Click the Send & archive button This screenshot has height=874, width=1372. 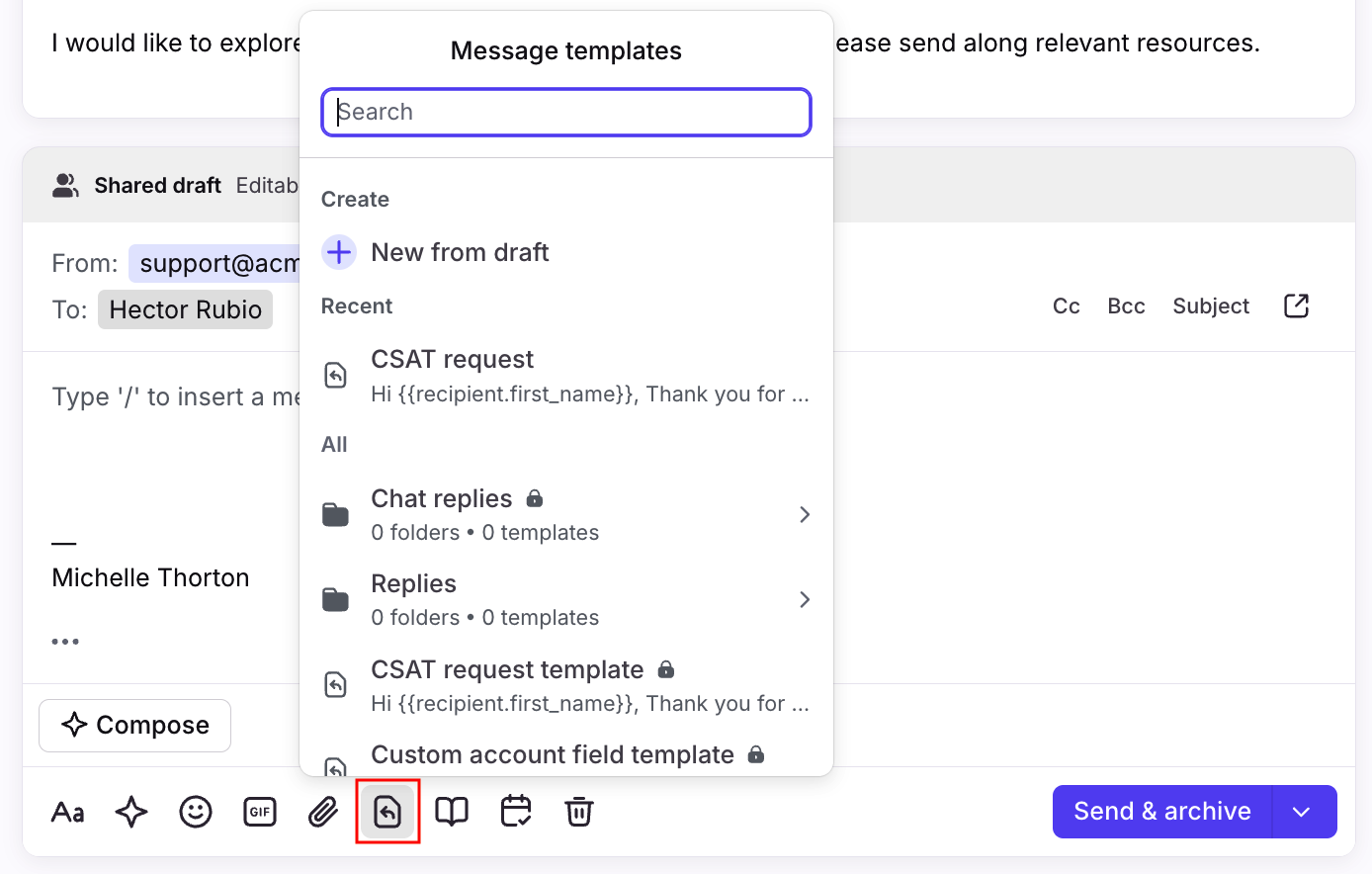pos(1161,812)
